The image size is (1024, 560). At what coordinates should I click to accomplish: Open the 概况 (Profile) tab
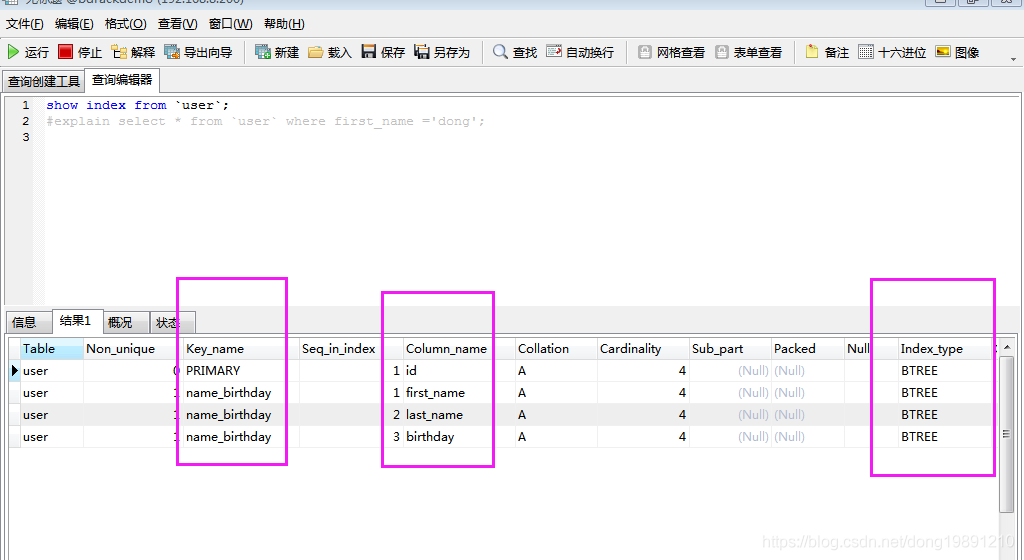120,322
